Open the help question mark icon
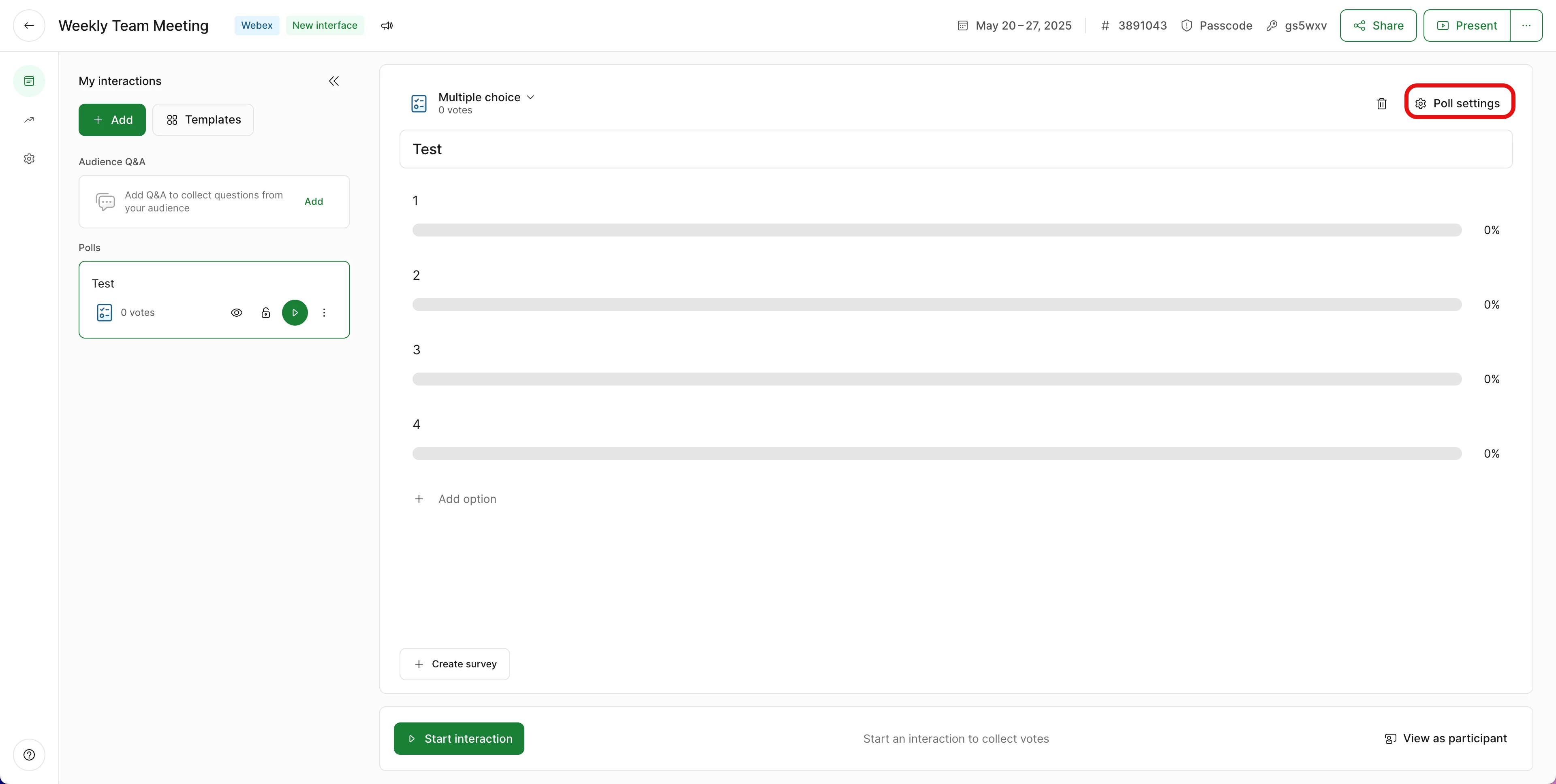Viewport: 1556px width, 784px height. [x=29, y=754]
